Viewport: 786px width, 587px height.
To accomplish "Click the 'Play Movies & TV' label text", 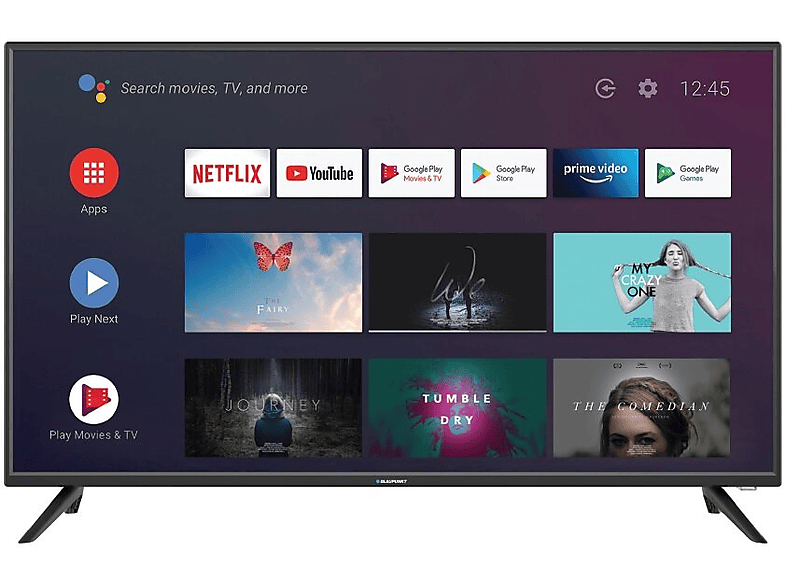I will pyautogui.click(x=93, y=435).
